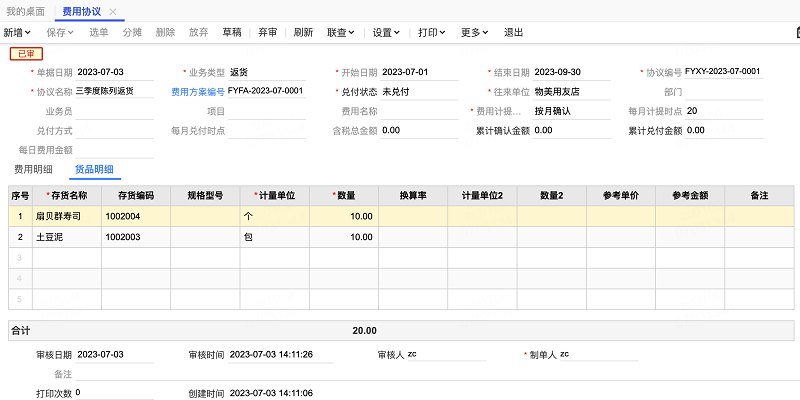The width and height of the screenshot is (800, 400).
Task: Open the 费用方案编号 link
Action: pos(198,91)
